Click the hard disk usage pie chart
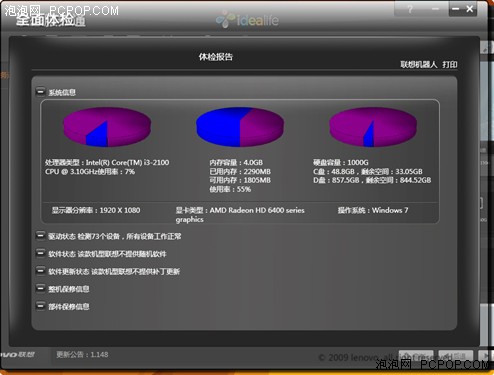494x375 pixels. [x=373, y=127]
